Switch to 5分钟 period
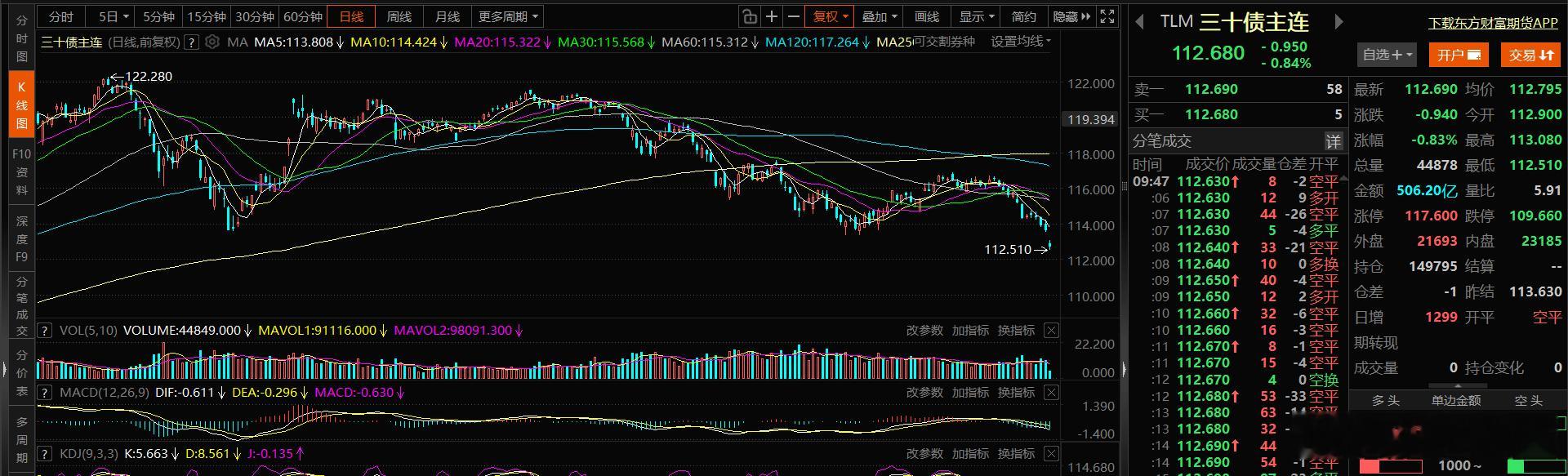 pos(158,16)
